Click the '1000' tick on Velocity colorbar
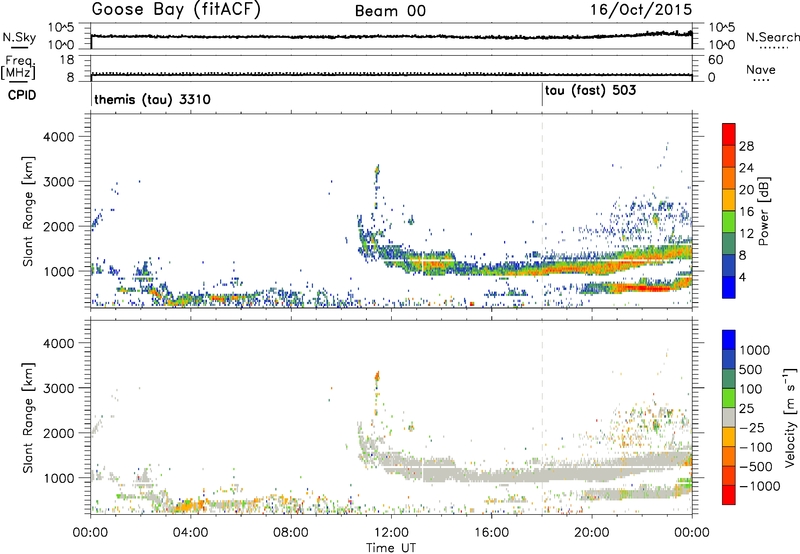800x554 pixels. (754, 350)
